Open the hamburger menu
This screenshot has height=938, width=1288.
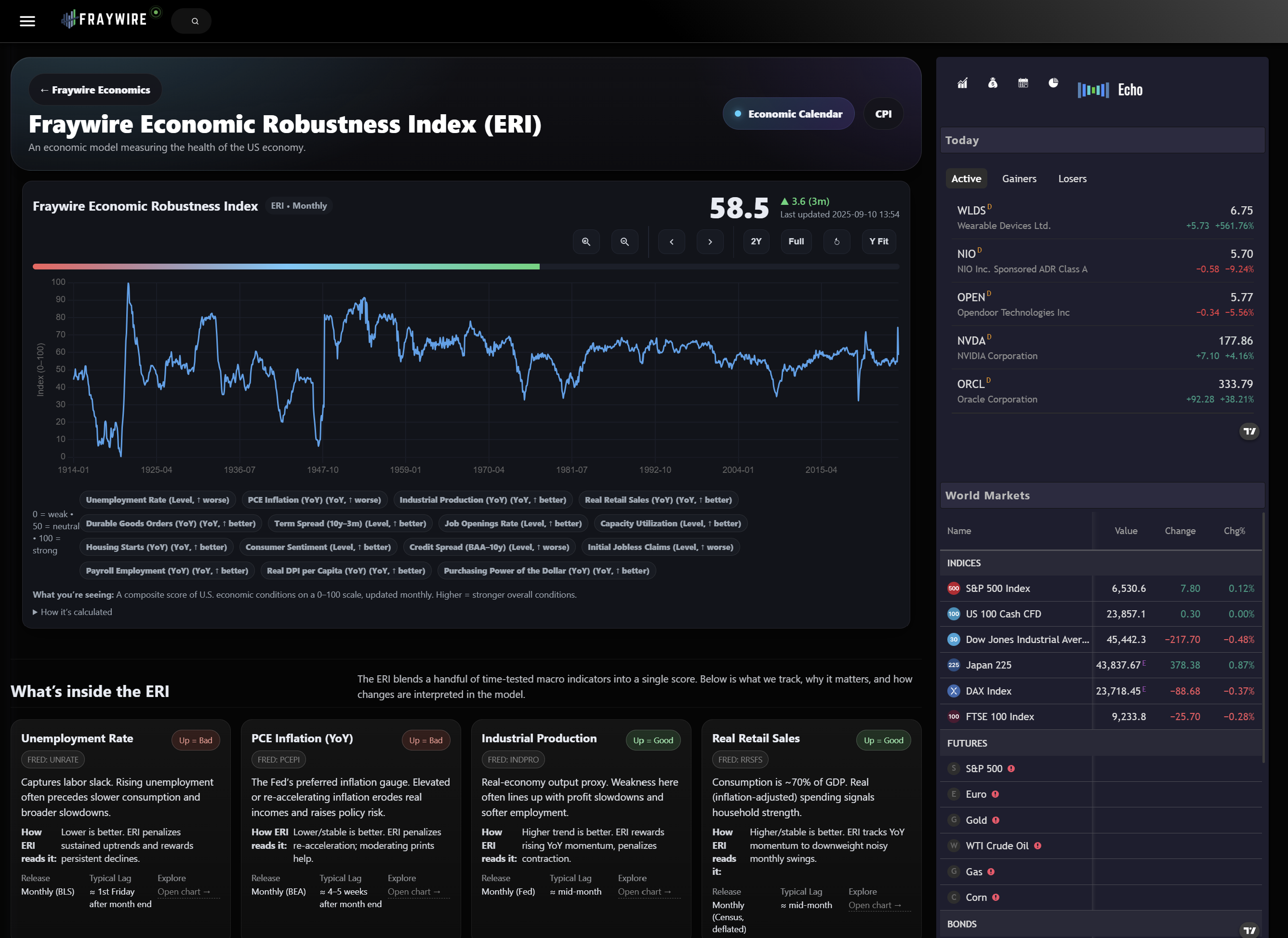point(27,21)
